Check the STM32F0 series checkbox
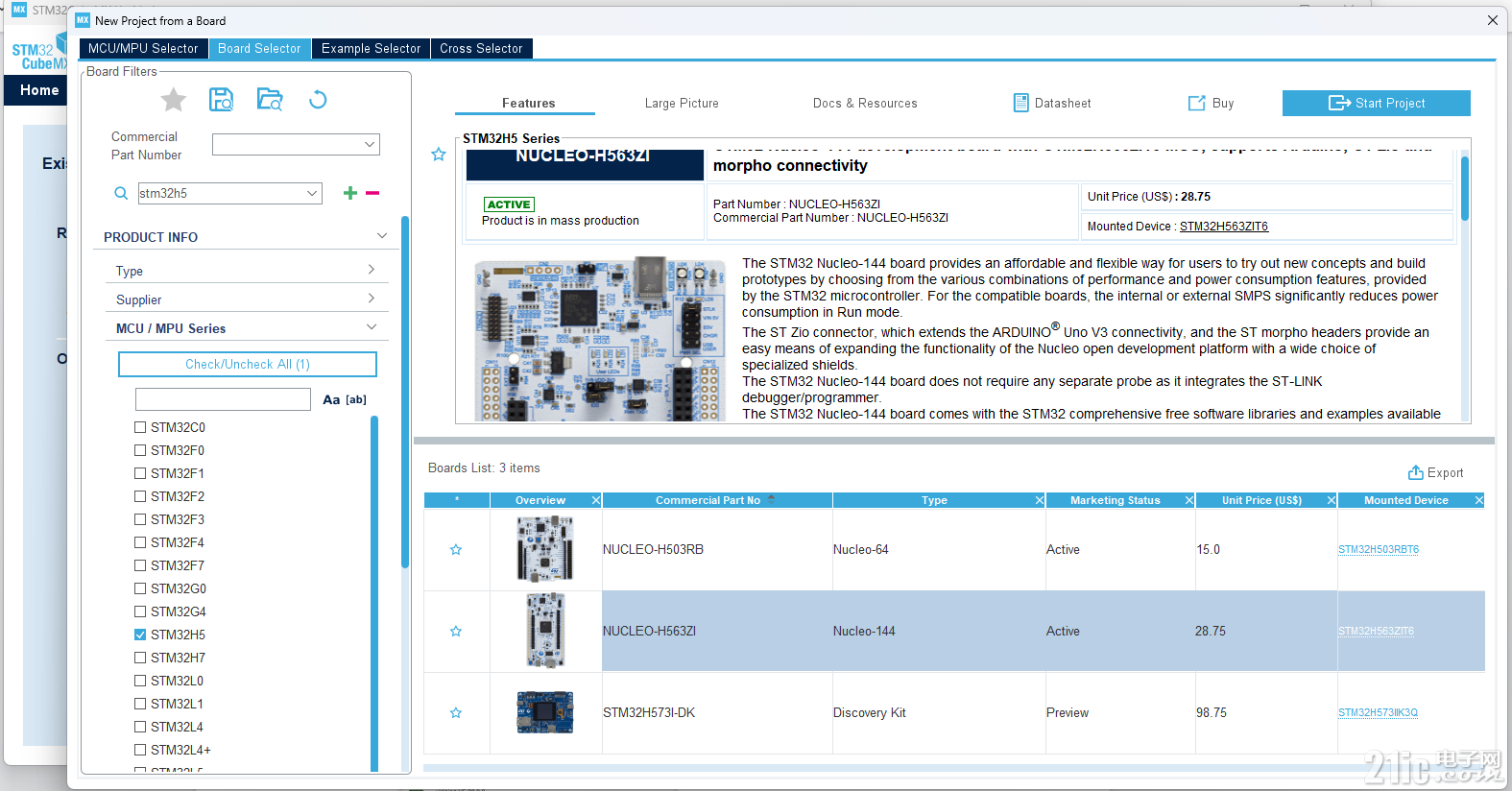This screenshot has width=1512, height=791. pos(140,450)
